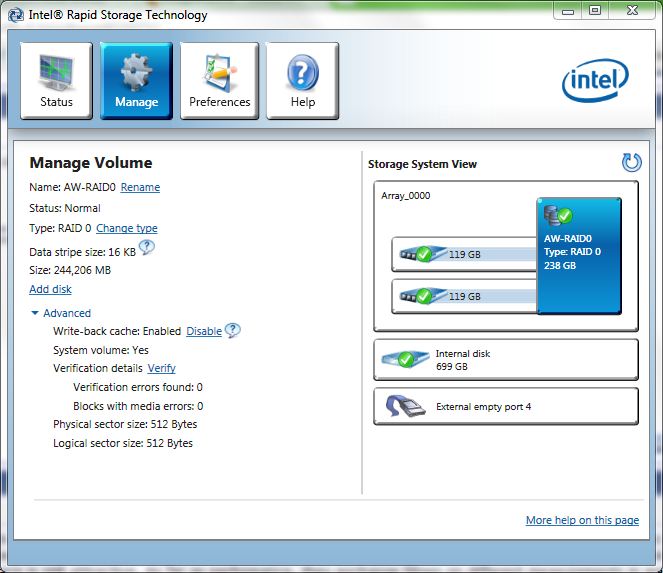Click Verification errors found: 0 text
This screenshot has width=663, height=573.
pyautogui.click(x=138, y=387)
